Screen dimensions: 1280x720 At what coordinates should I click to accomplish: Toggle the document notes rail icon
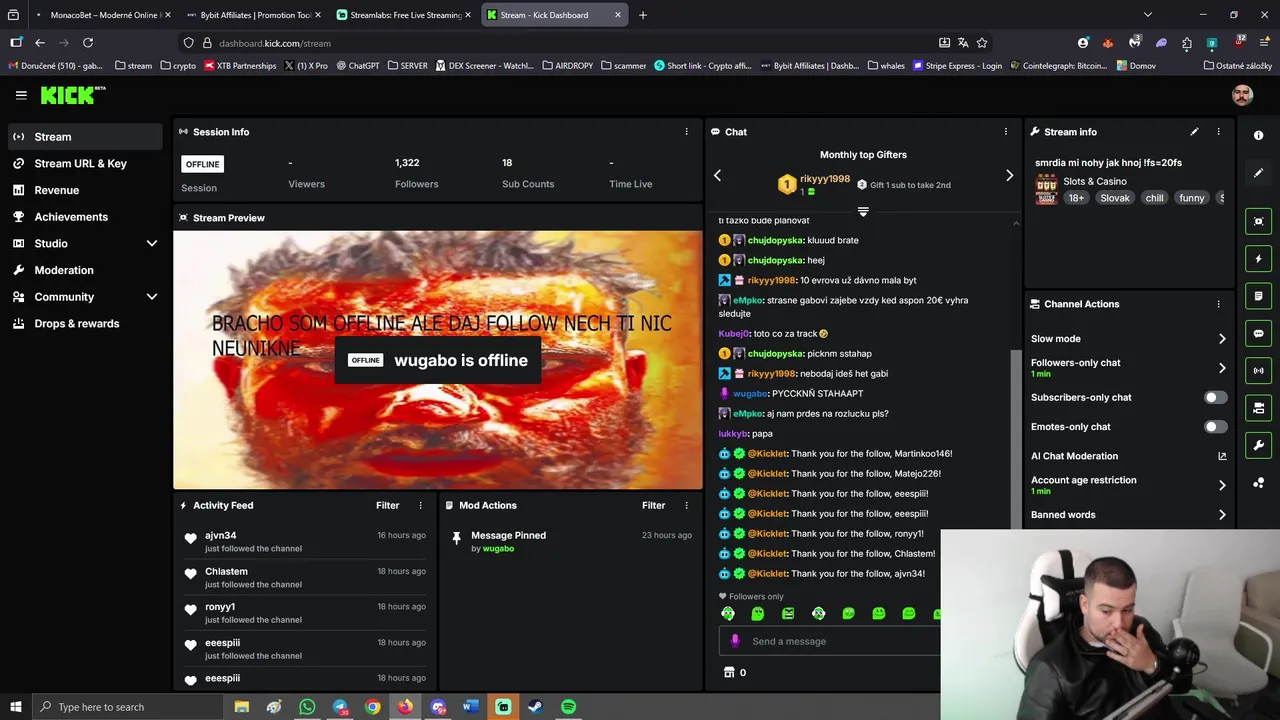coord(1259,296)
